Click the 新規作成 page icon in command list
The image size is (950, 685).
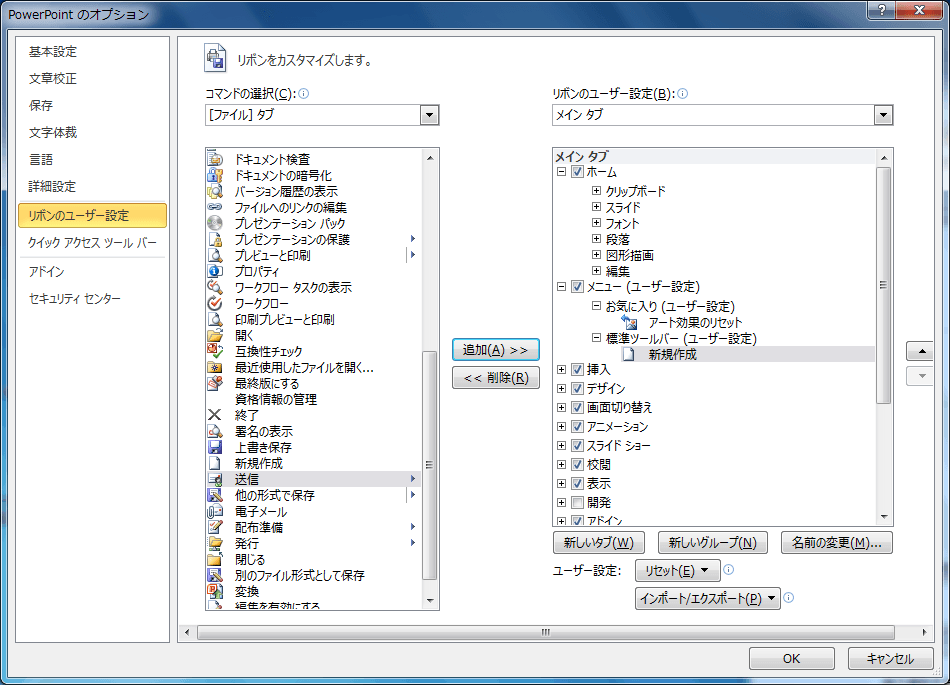[x=215, y=463]
